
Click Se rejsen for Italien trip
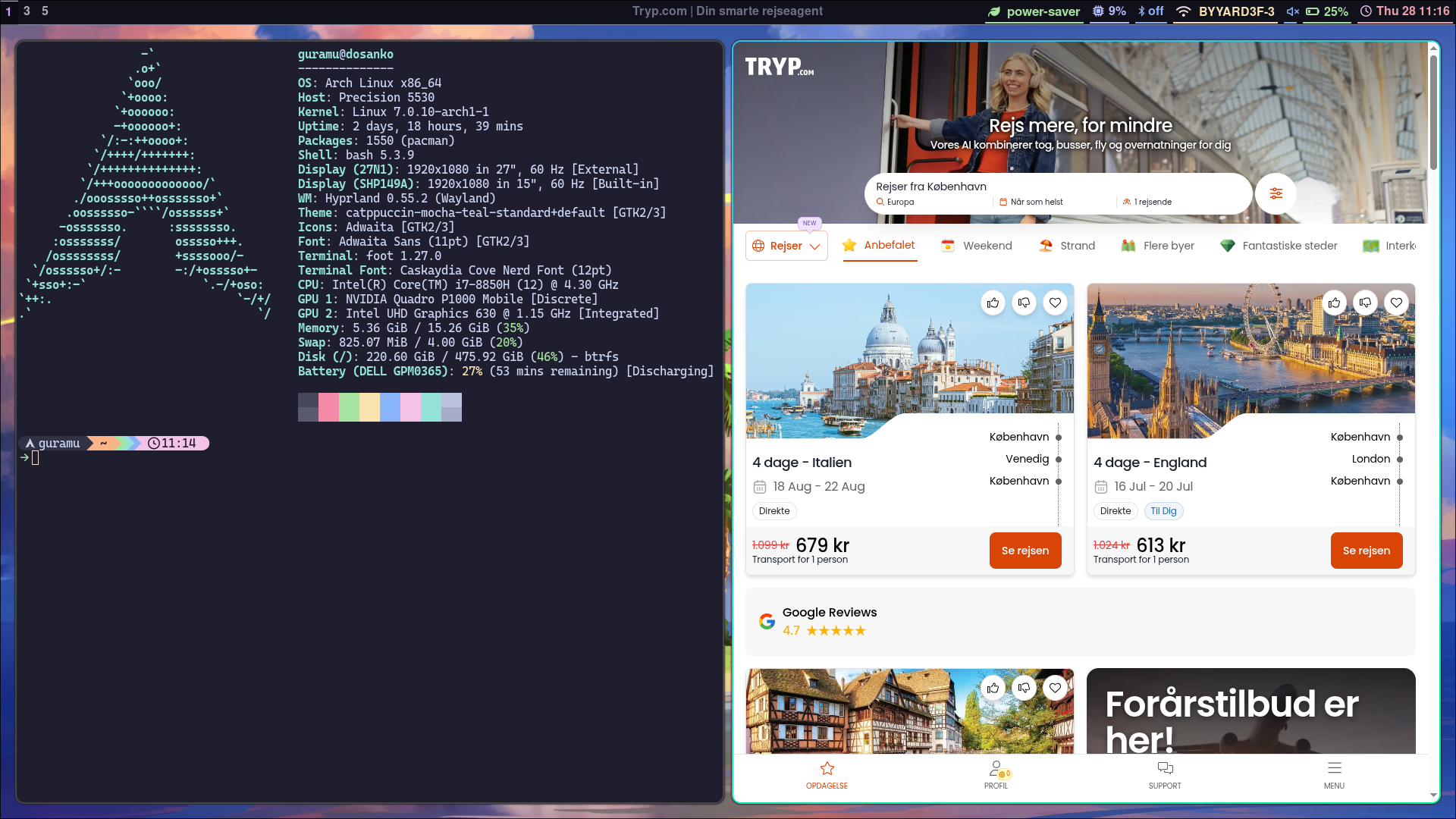(x=1025, y=551)
